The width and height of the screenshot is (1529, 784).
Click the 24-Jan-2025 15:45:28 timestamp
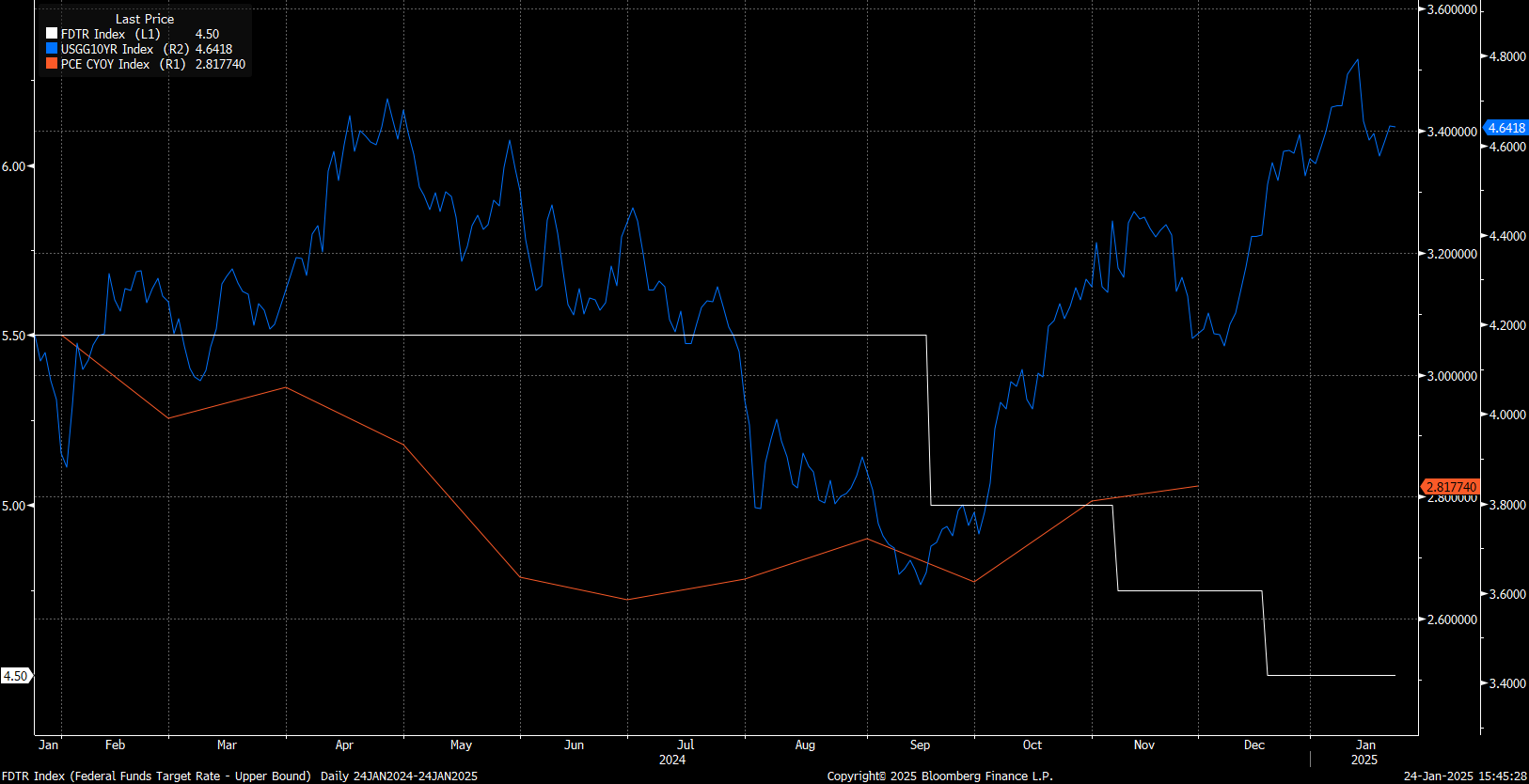1465,776
